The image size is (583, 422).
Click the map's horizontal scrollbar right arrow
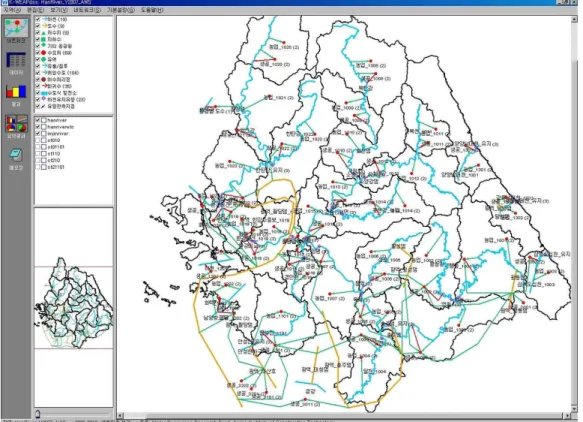(568, 415)
